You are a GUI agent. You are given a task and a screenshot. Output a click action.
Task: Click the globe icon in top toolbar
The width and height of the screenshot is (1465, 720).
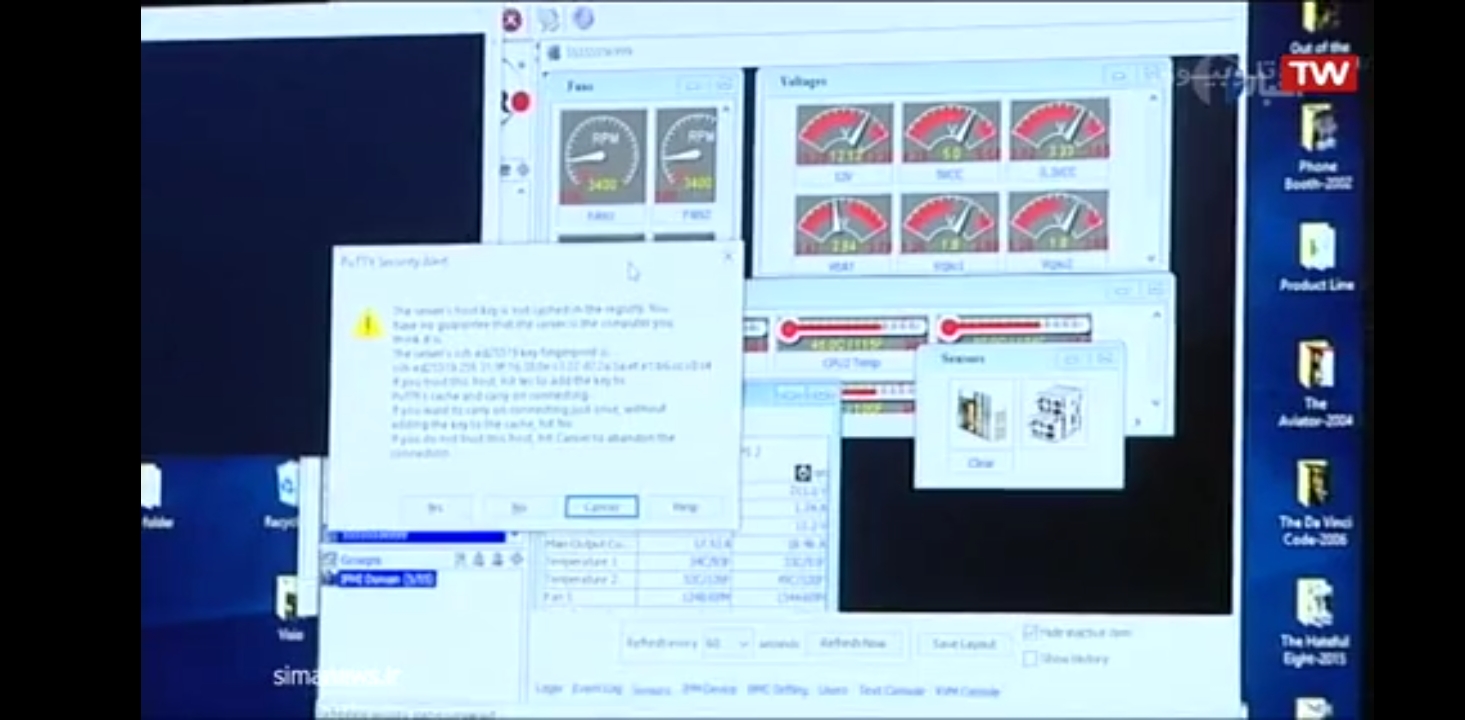click(x=583, y=18)
